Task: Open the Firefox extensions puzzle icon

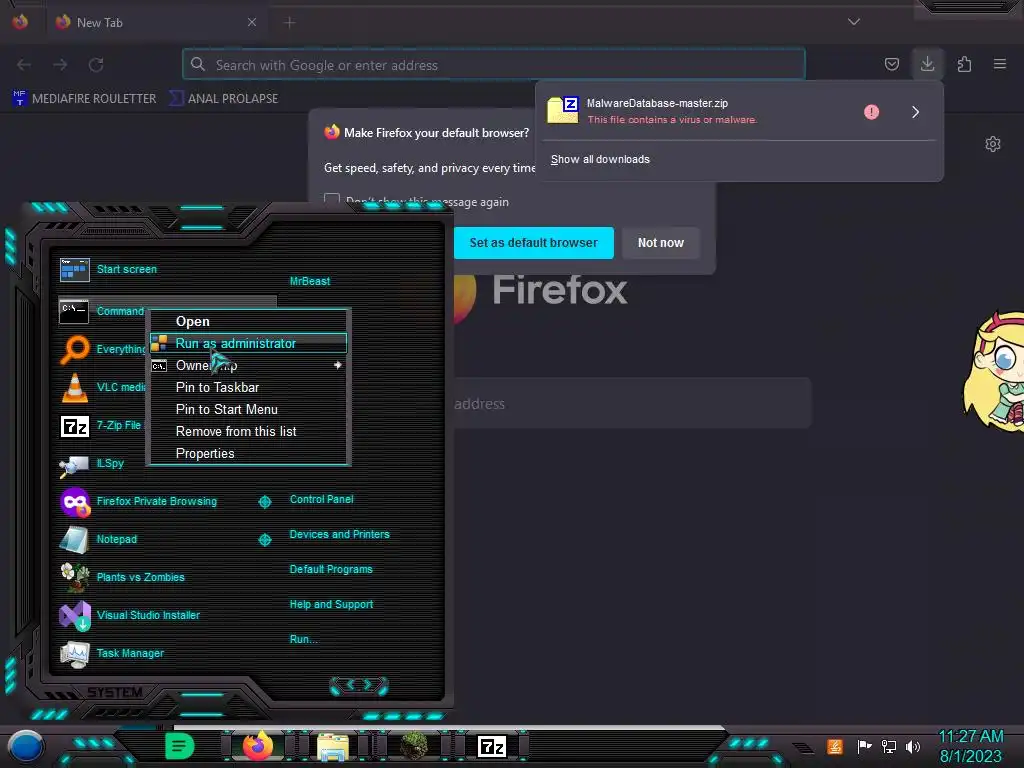Action: 964,64
